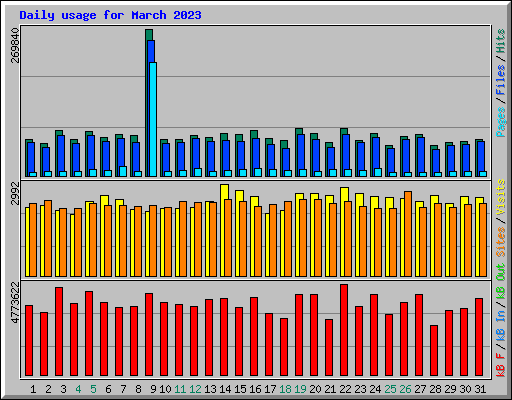Click x-axis day label 16

(255, 389)
